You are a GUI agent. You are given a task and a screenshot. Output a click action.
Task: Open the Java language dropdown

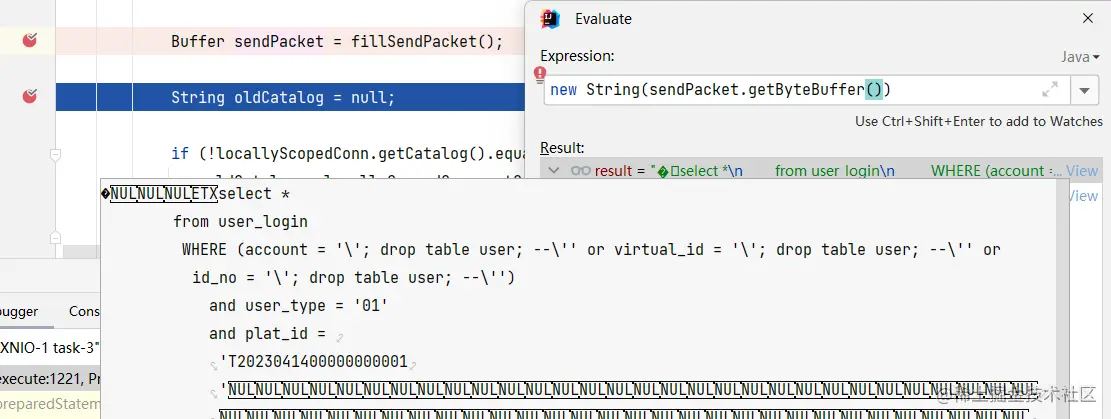pyautogui.click(x=1080, y=57)
